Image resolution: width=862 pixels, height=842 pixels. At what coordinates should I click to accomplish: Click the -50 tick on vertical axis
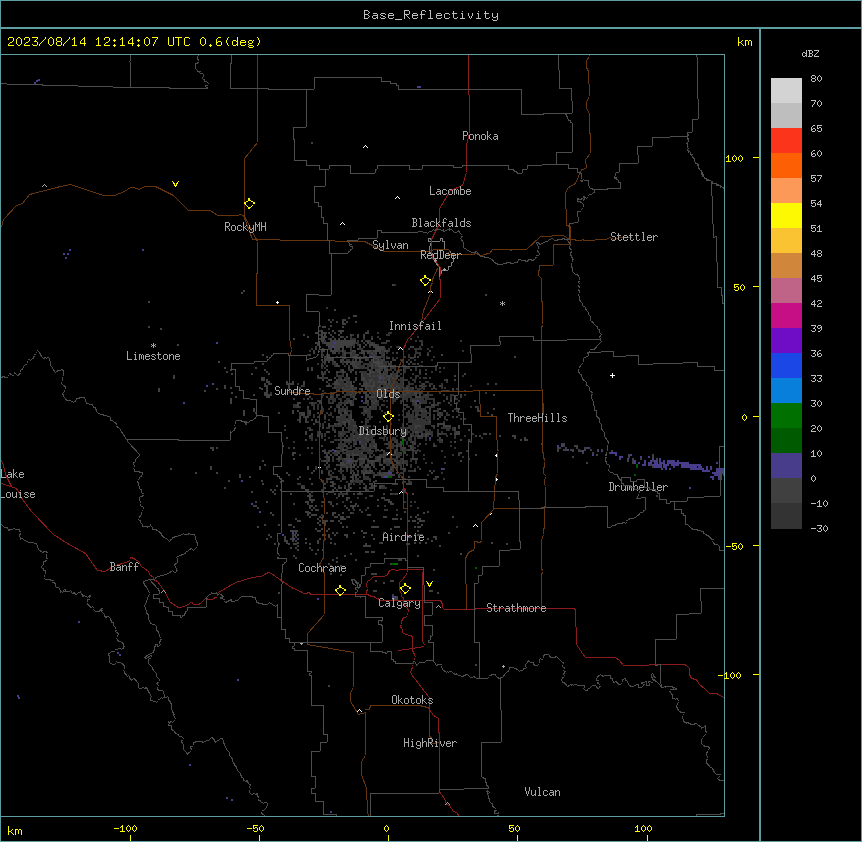point(734,546)
